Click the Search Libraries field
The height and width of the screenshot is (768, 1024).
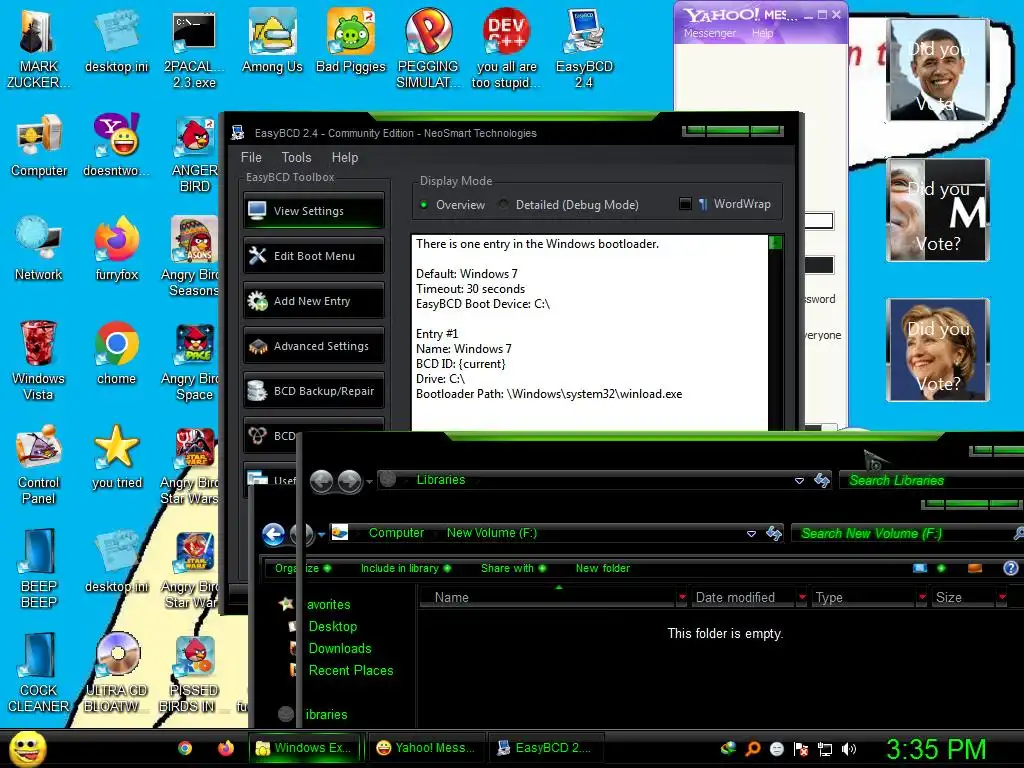(931, 481)
